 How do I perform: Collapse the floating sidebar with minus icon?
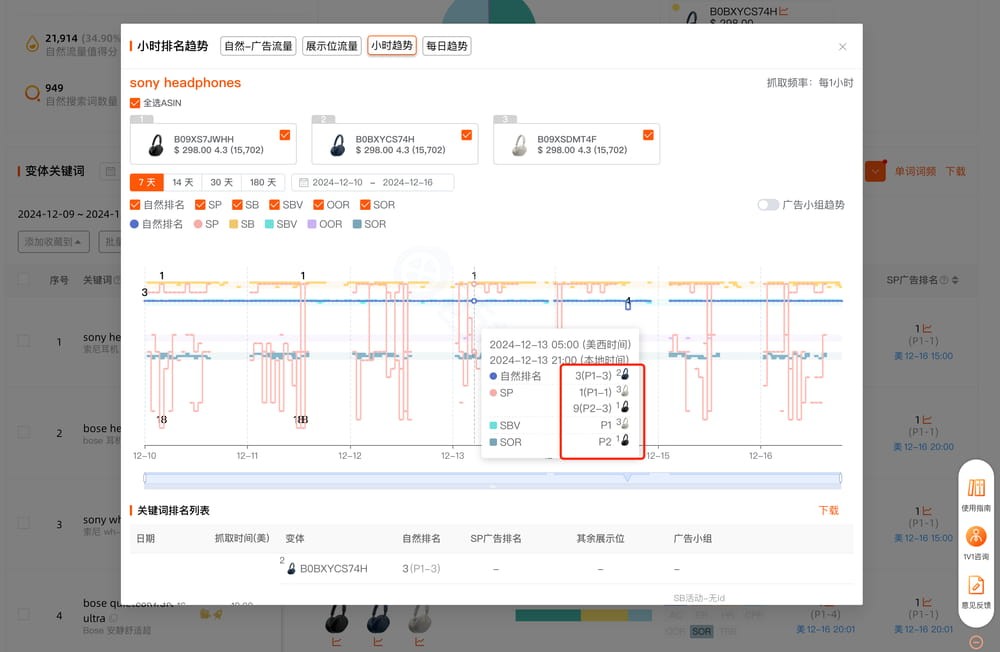coord(976,642)
